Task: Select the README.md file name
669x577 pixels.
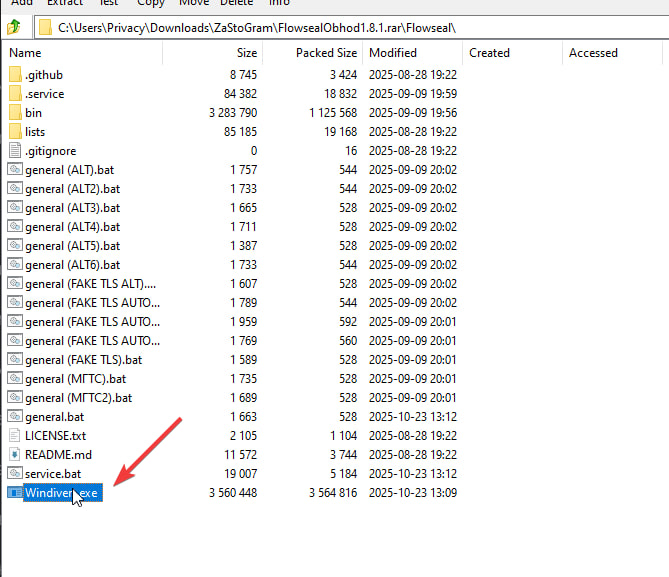Action: [x=58, y=455]
